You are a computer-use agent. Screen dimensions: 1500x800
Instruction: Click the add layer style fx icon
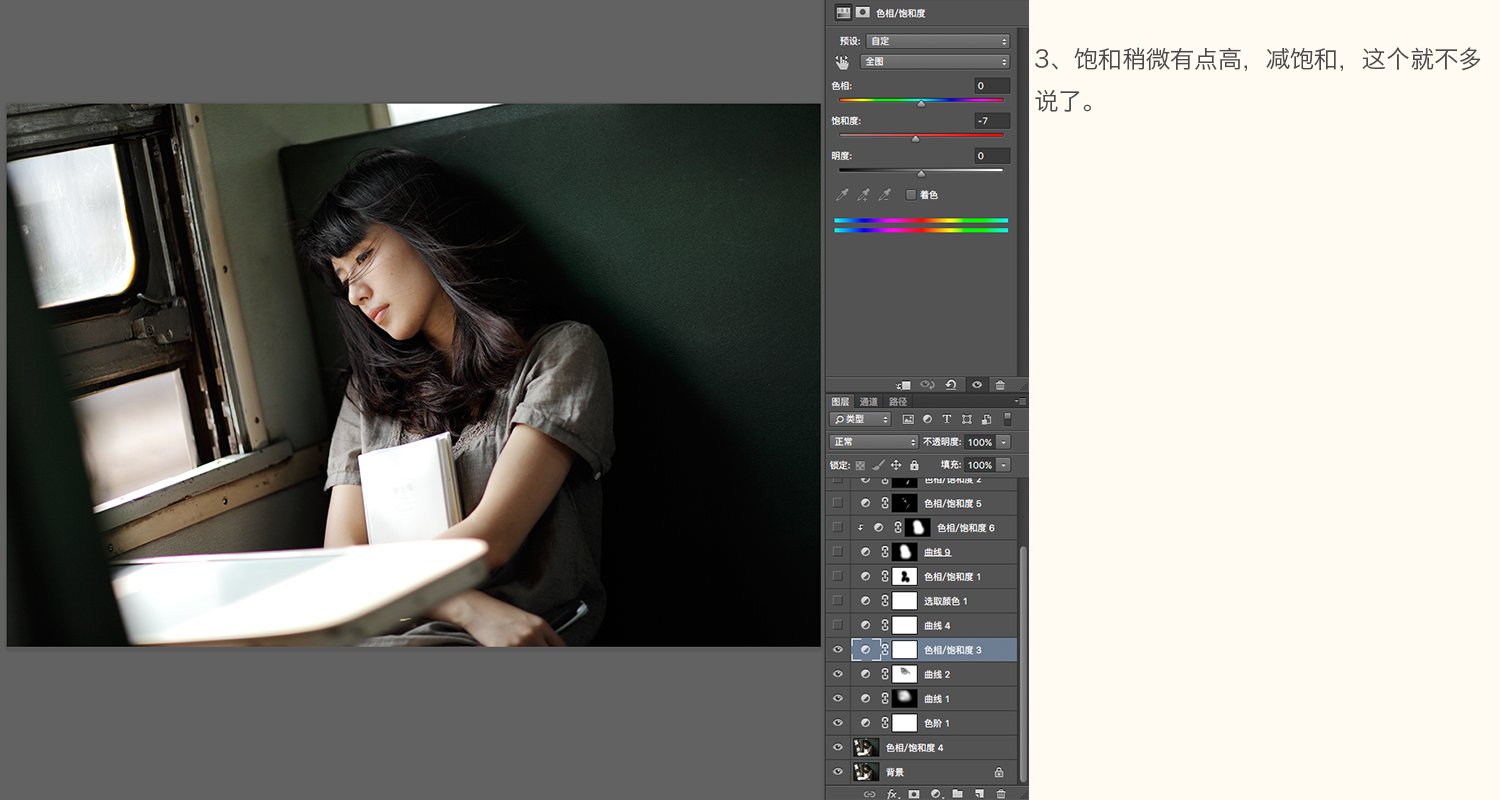893,793
